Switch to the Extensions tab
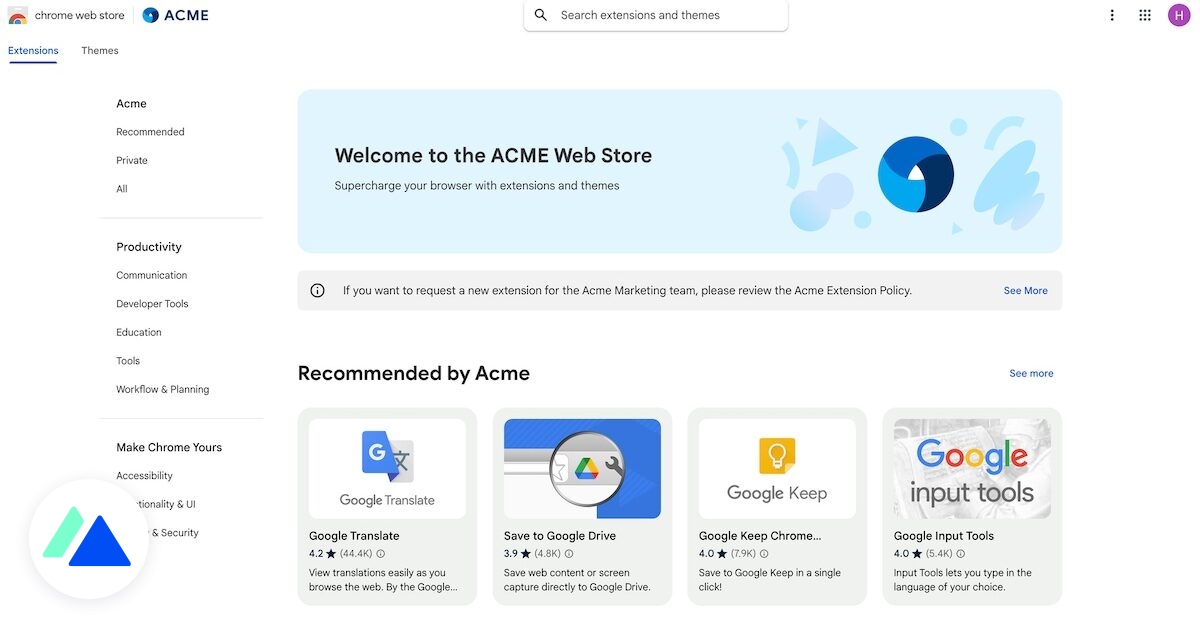Image resolution: width=1200 pixels, height=628 pixels. [33, 51]
